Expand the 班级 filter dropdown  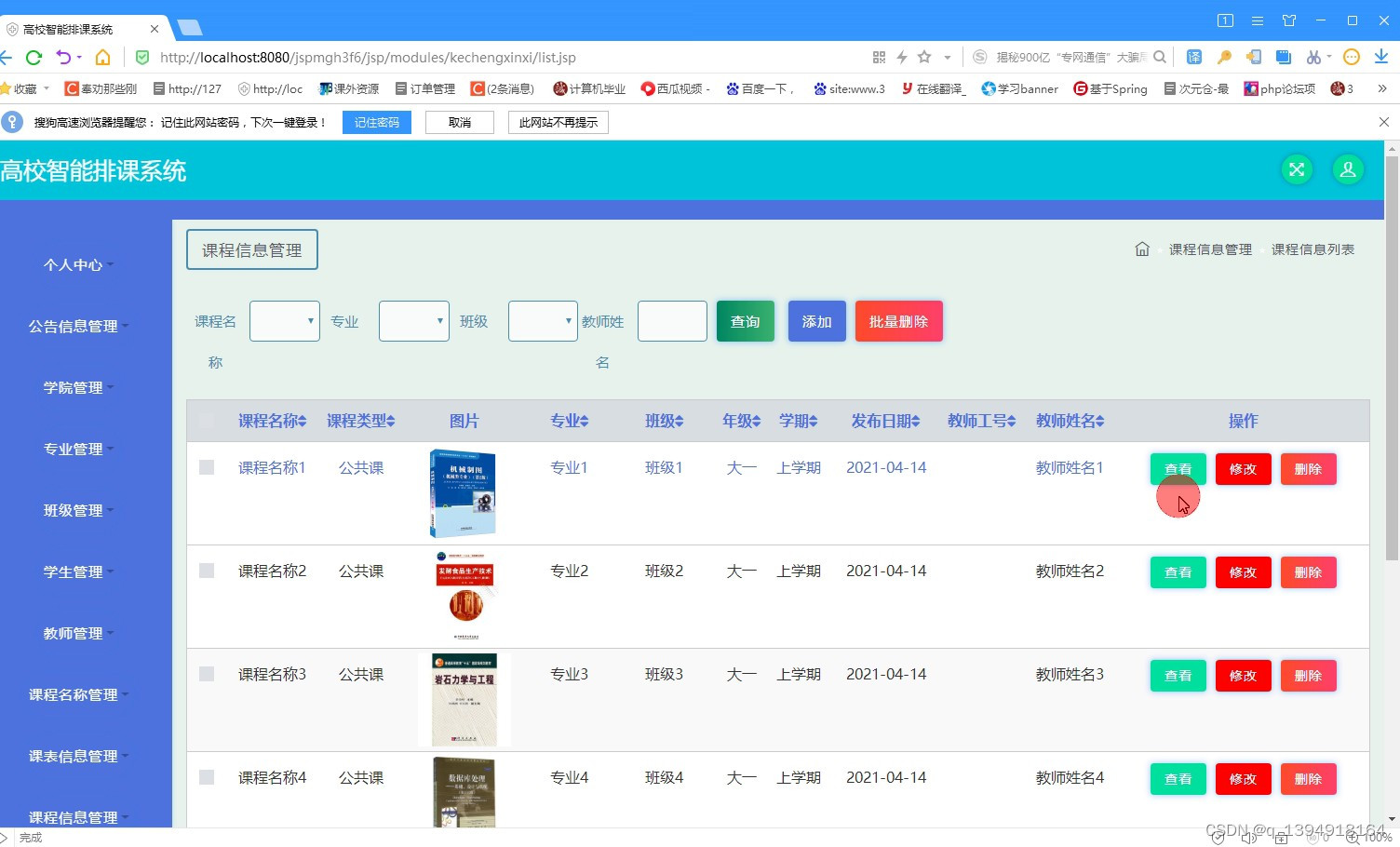coord(543,320)
